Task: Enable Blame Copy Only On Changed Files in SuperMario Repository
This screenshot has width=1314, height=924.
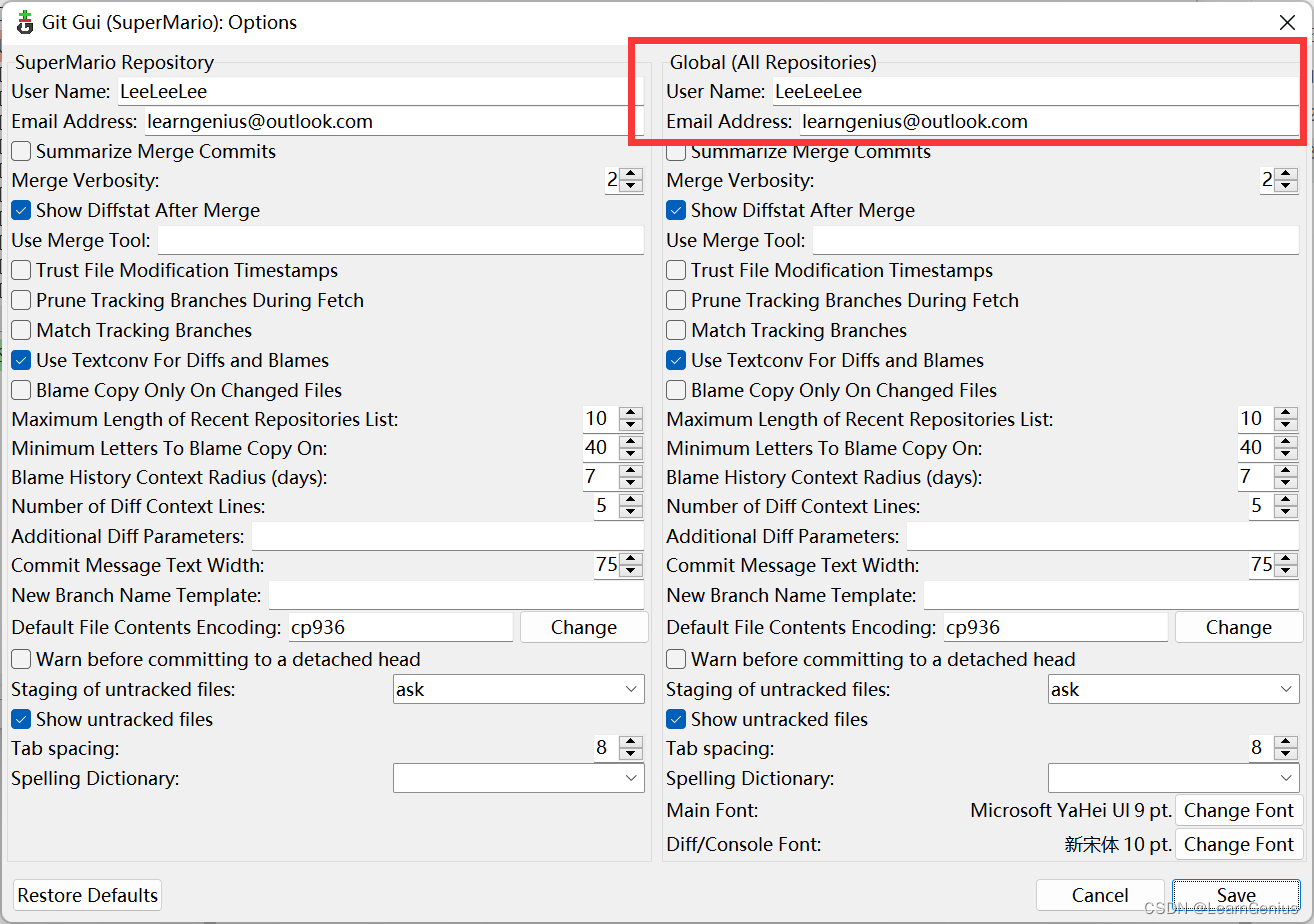Action: click(21, 391)
